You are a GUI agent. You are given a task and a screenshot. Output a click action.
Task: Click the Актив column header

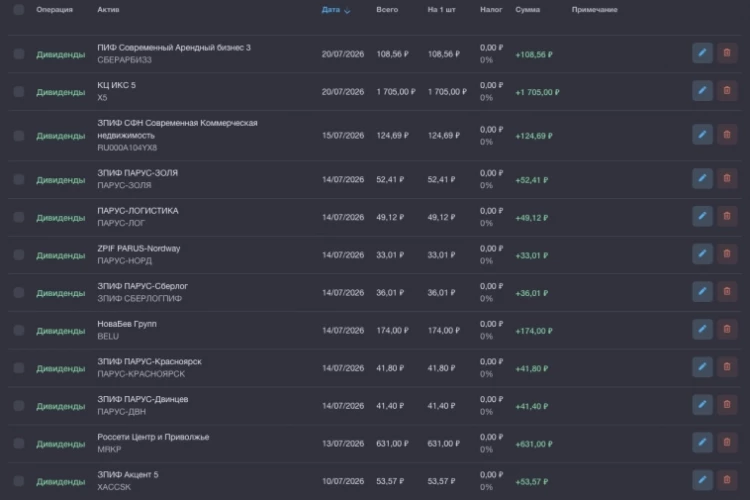(x=108, y=10)
